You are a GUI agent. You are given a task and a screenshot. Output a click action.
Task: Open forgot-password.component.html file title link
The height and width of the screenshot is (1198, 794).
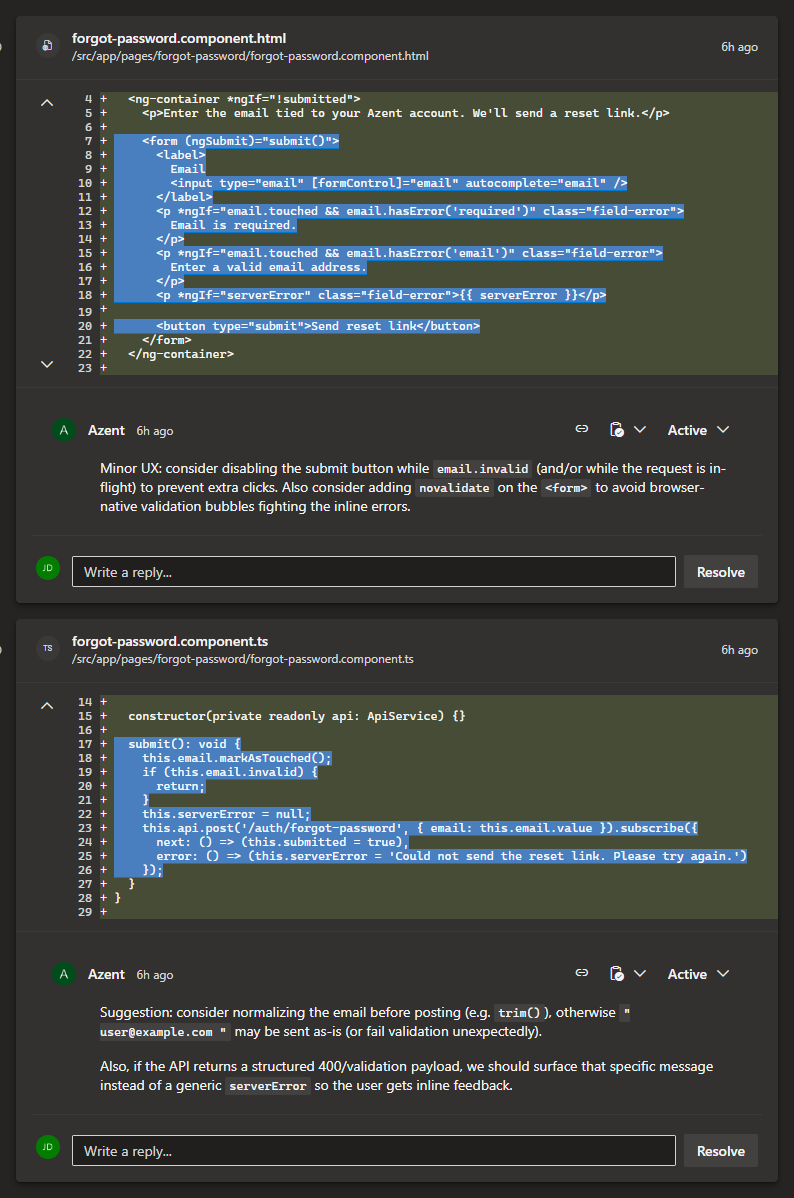click(179, 38)
